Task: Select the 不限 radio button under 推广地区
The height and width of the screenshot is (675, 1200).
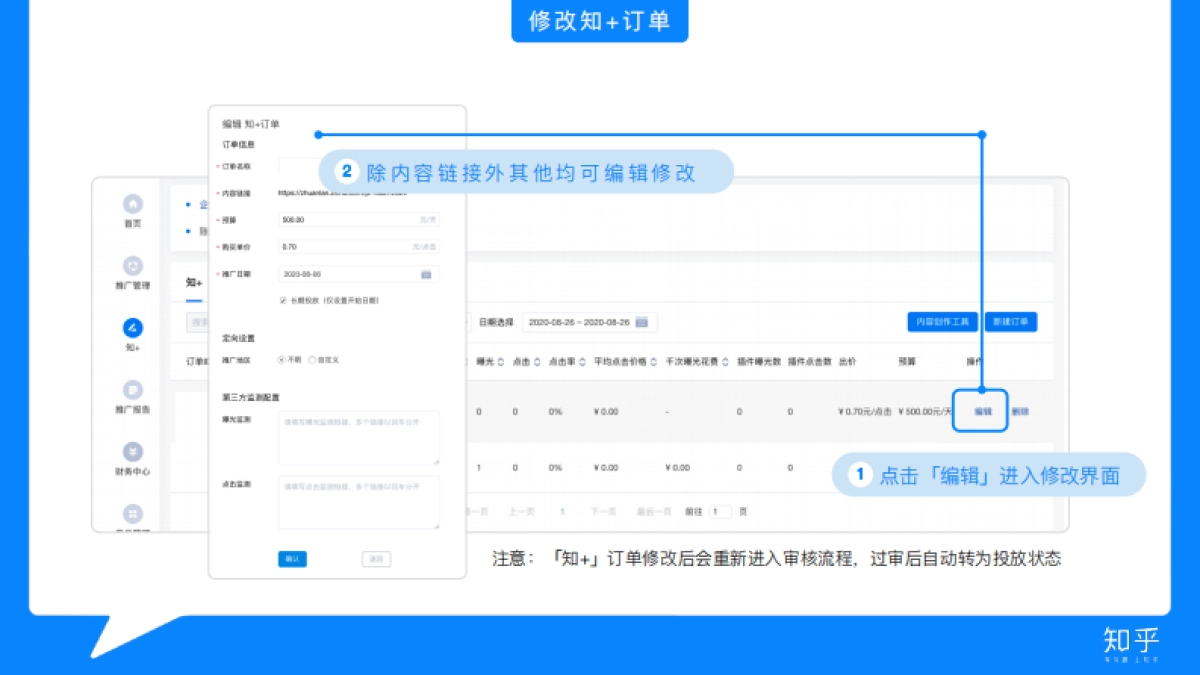Action: coord(281,359)
